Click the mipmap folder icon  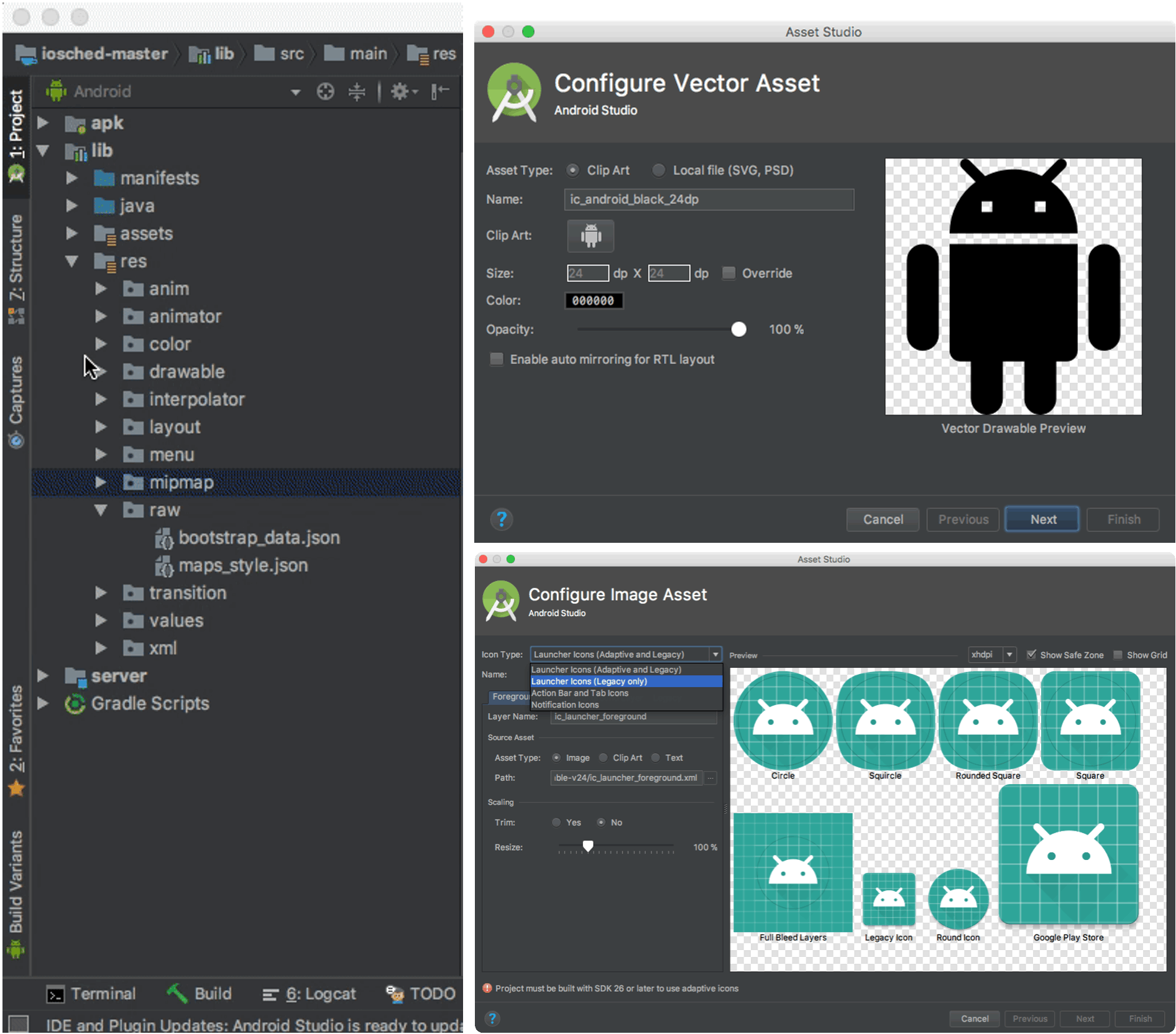point(133,482)
